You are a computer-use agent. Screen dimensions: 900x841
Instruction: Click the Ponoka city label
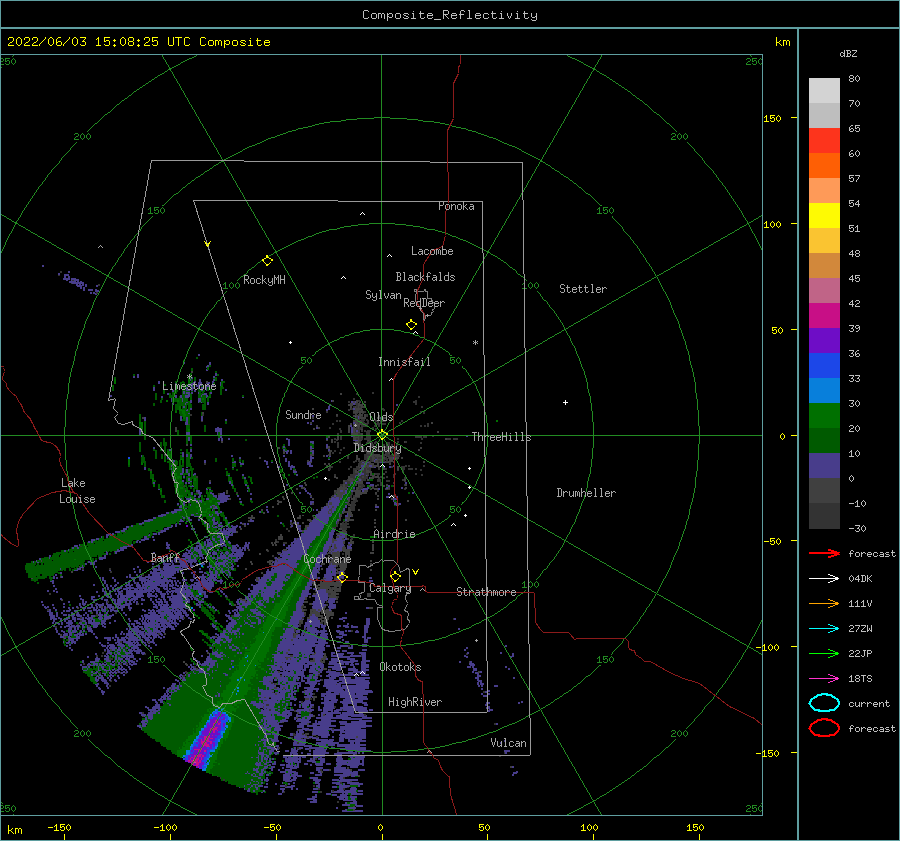(x=456, y=206)
